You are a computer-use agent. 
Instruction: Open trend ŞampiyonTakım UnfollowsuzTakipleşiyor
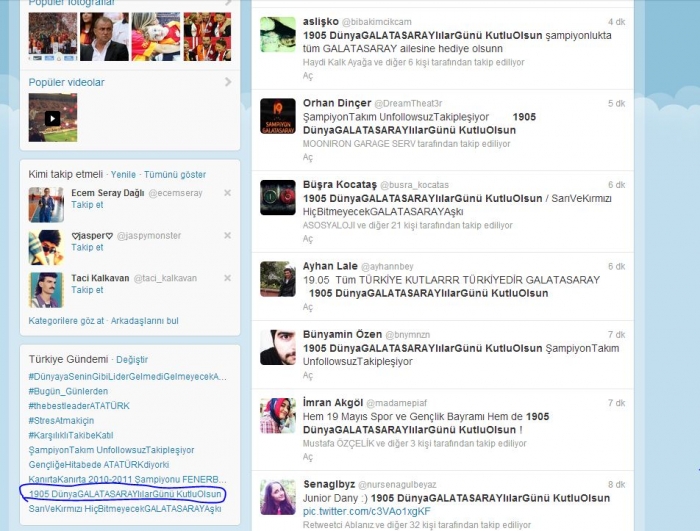tap(112, 450)
